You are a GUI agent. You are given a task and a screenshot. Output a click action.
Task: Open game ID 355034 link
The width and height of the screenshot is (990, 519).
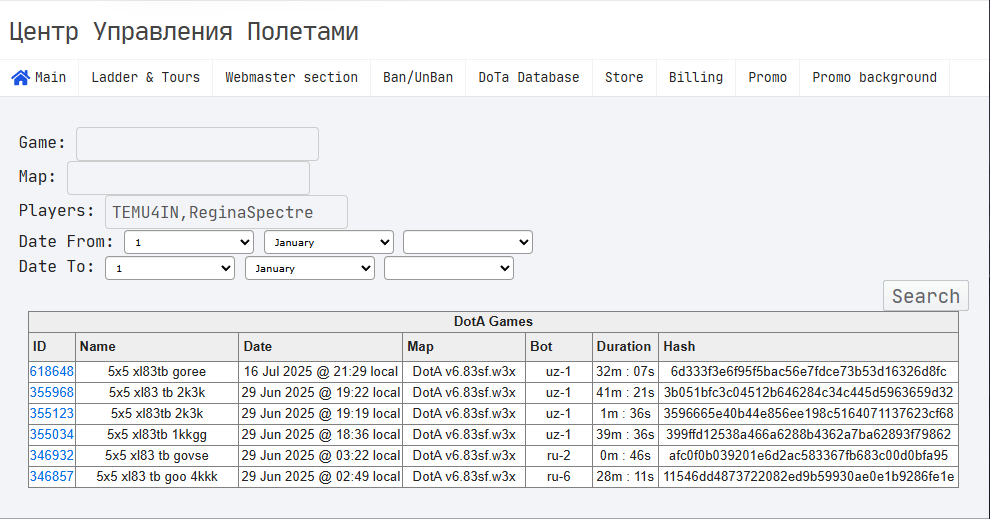point(52,434)
